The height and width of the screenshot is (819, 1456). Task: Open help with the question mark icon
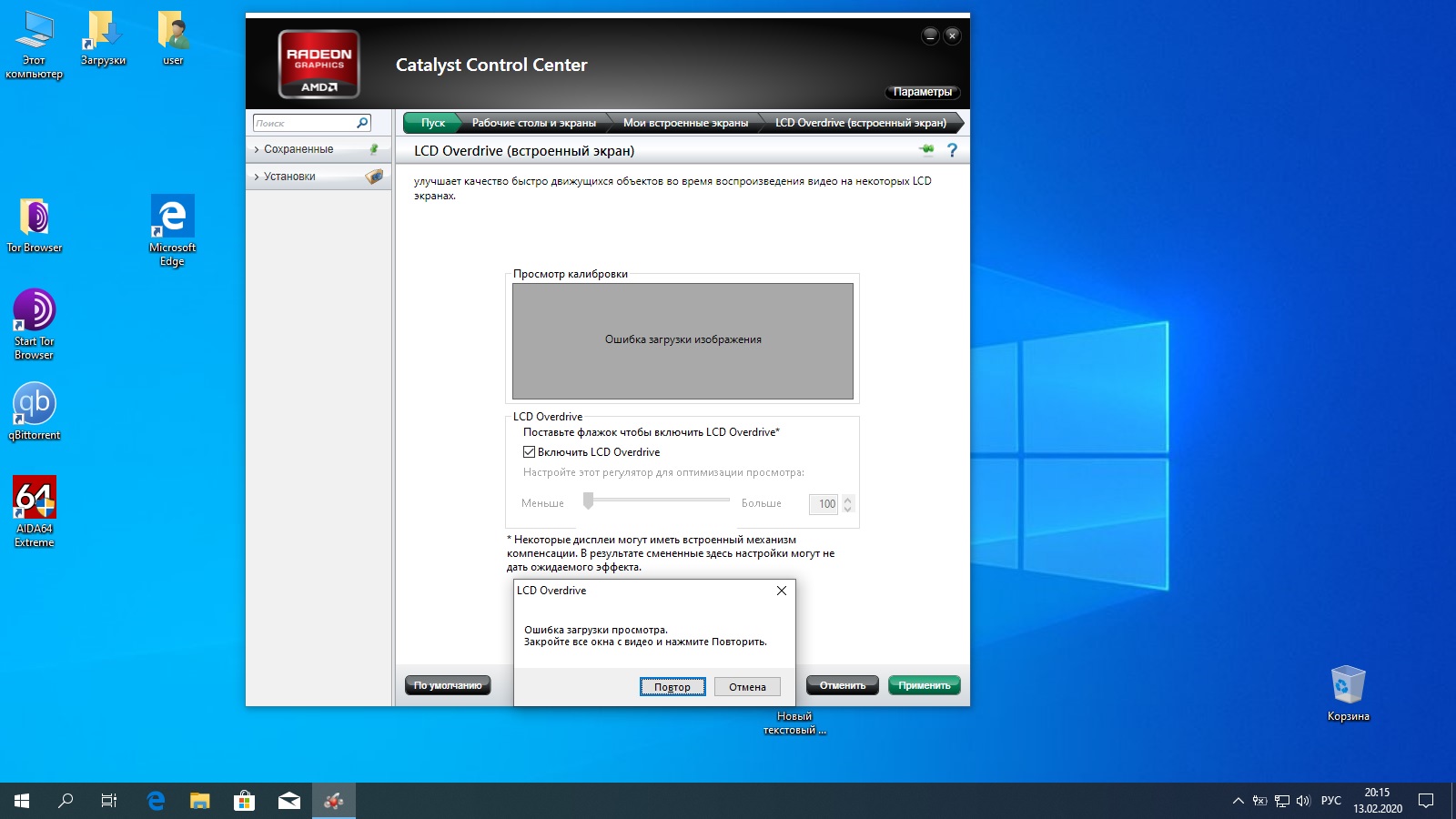point(952,150)
